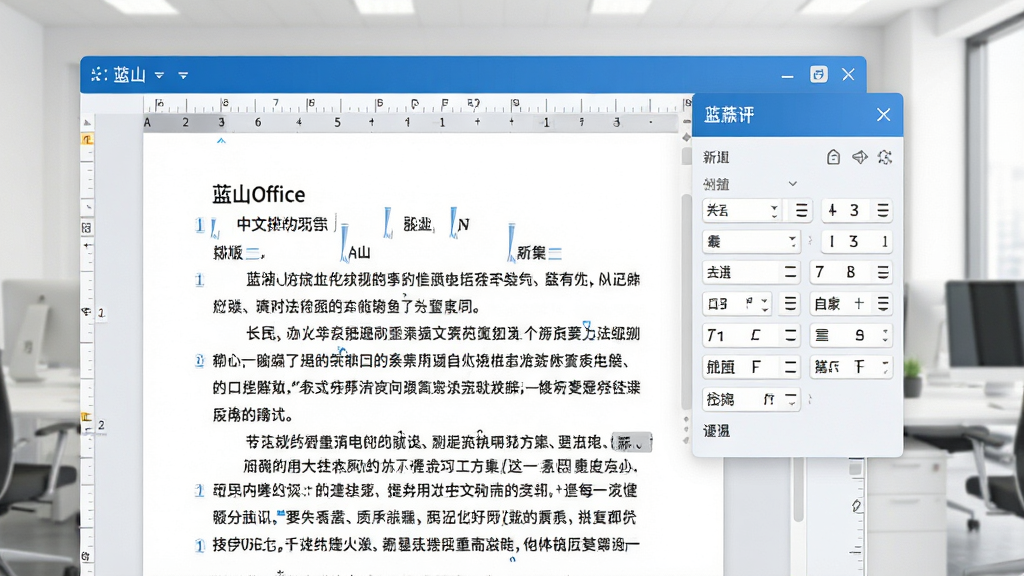
Task: Click the boxed grid icon in the left vertical toolbar
Action: pos(87,227)
